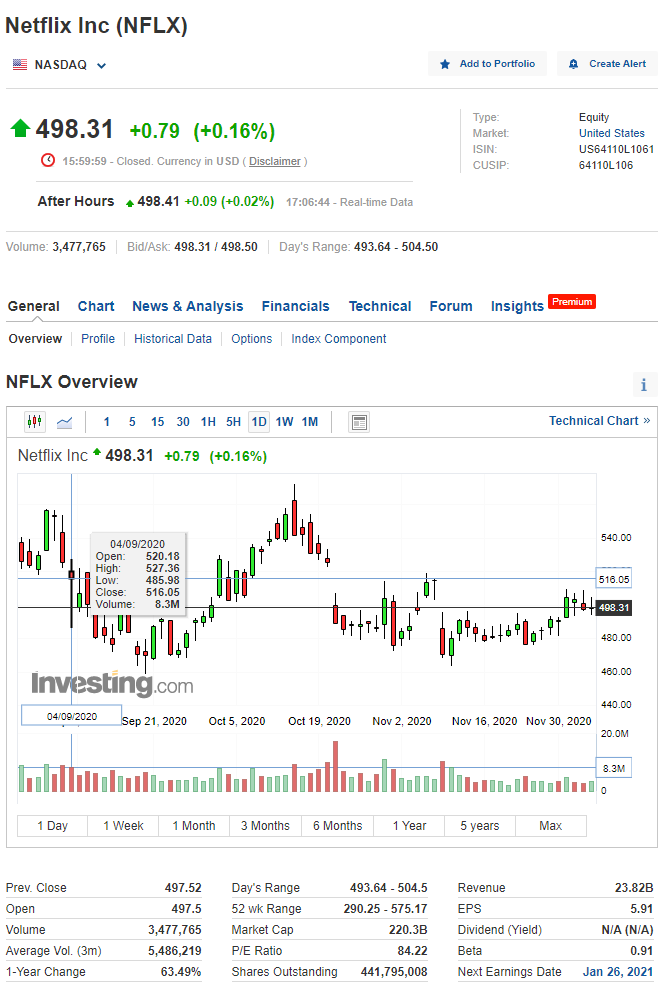Set chart range to 3 Months
The width and height of the screenshot is (670, 996).
pos(265,826)
